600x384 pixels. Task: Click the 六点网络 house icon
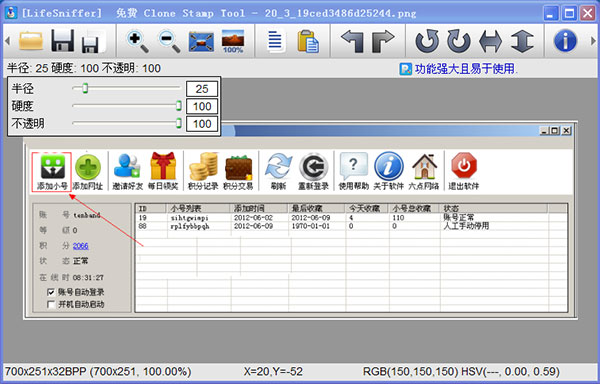[x=424, y=172]
